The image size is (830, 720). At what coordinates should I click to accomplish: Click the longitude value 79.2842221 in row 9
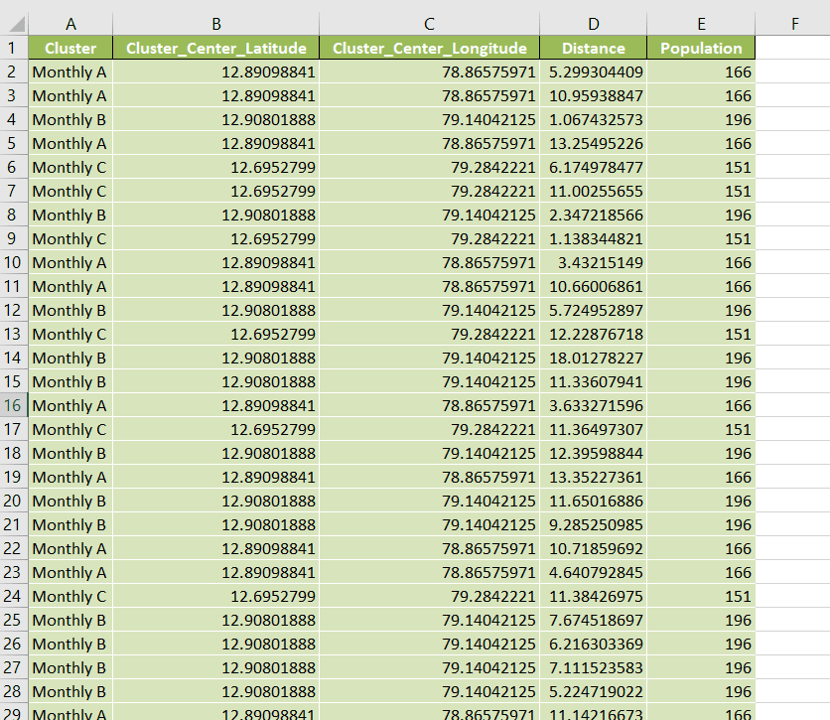point(429,238)
